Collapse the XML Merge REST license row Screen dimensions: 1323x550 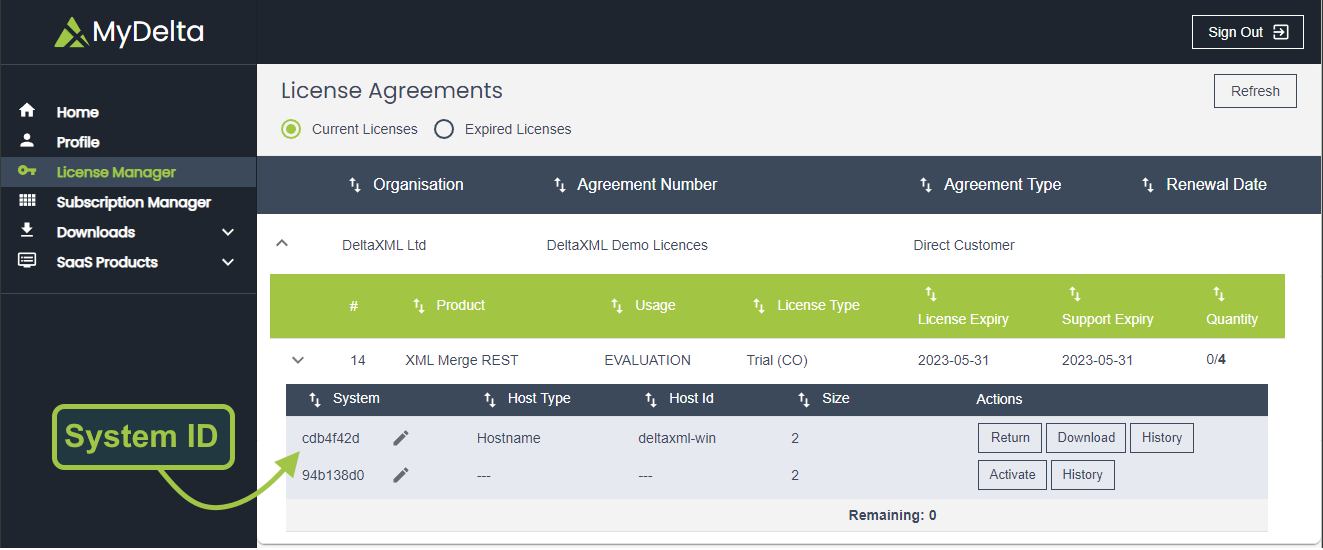point(297,360)
